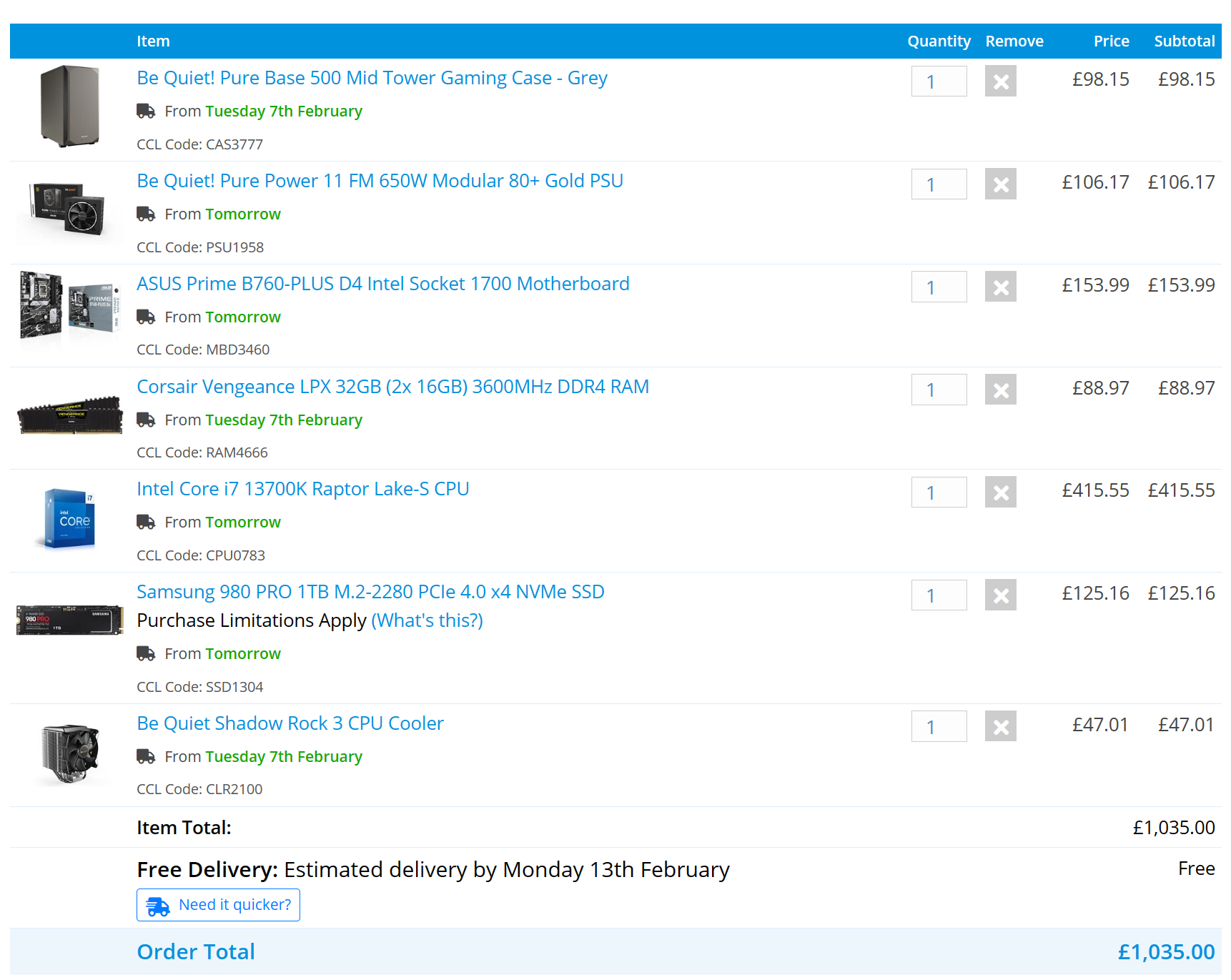Image resolution: width=1231 pixels, height=980 pixels.
Task: Click the CCL Code: SSD1304 text
Action: click(x=200, y=687)
